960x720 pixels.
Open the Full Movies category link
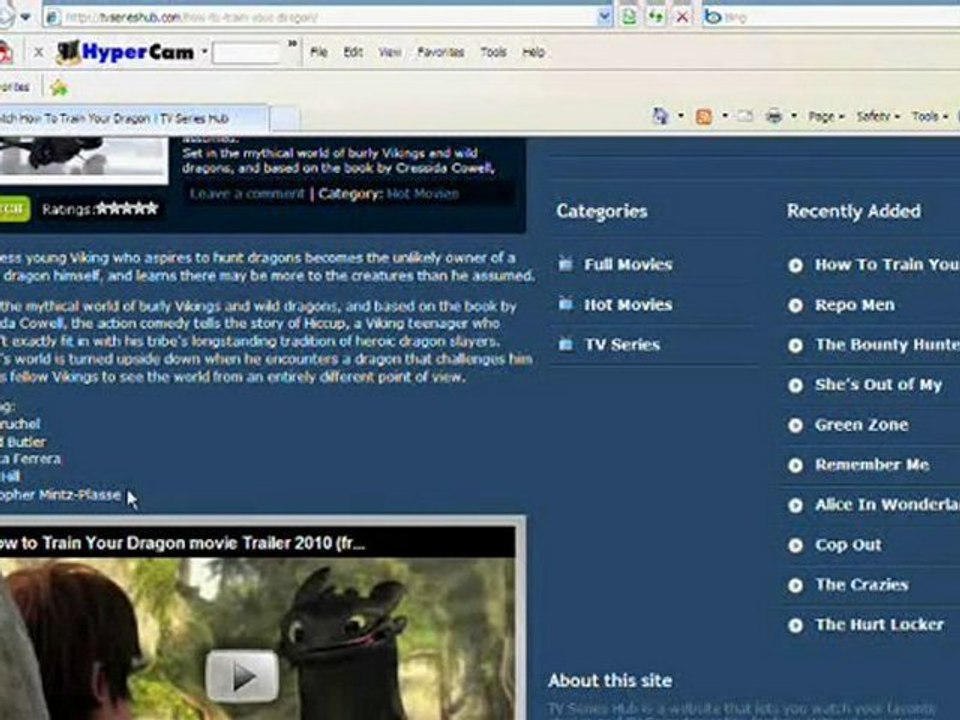[x=628, y=264]
